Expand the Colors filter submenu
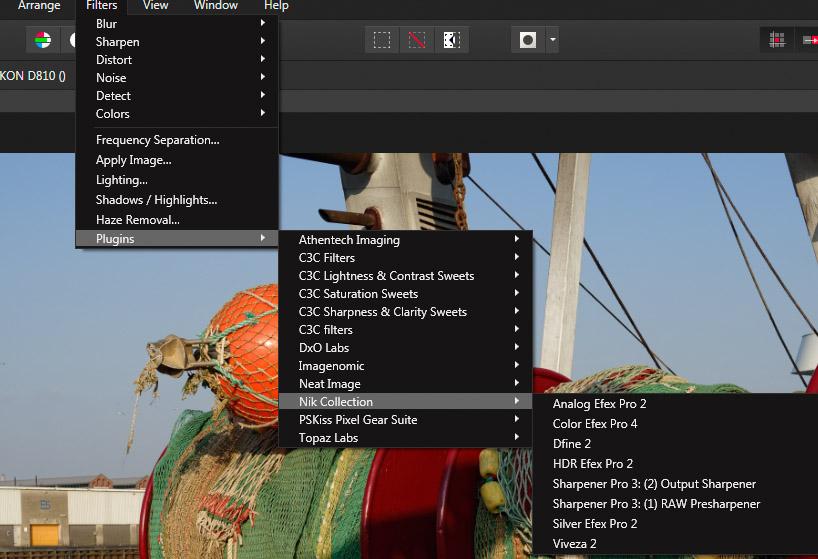 click(x=177, y=114)
